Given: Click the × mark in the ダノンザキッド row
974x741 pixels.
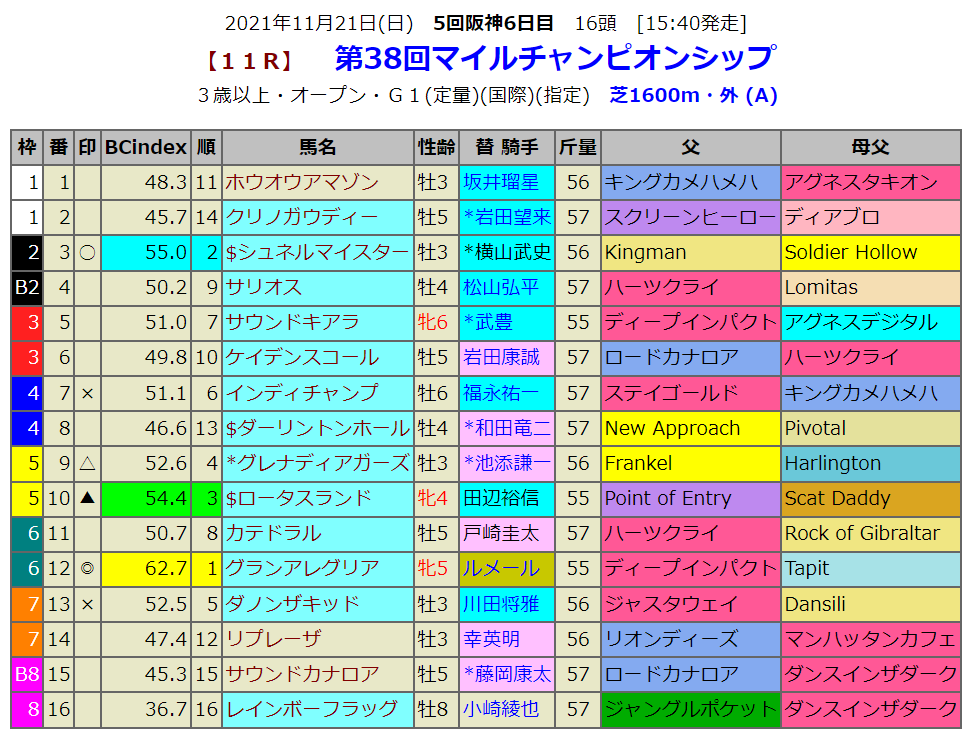Looking at the screenshot, I should [87, 604].
